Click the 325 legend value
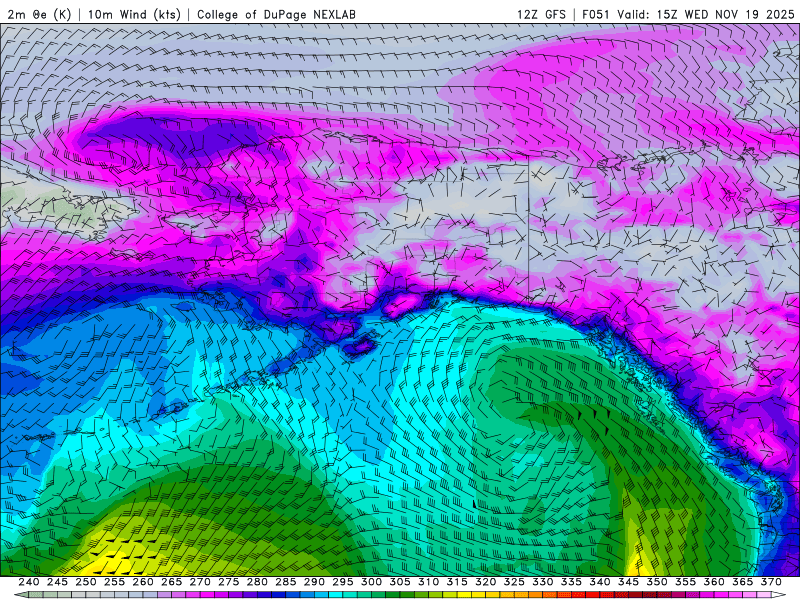The width and height of the screenshot is (800, 600). tap(514, 582)
